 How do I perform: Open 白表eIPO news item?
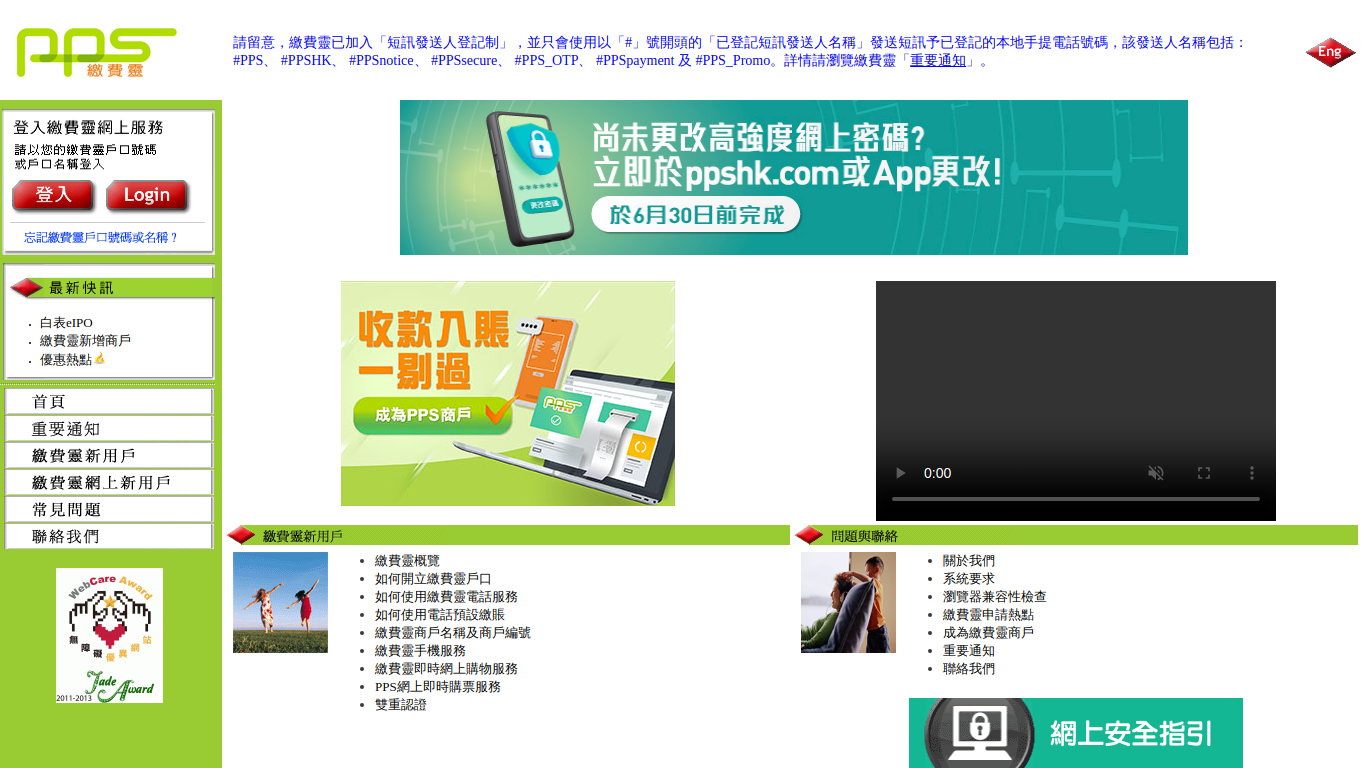click(x=66, y=323)
